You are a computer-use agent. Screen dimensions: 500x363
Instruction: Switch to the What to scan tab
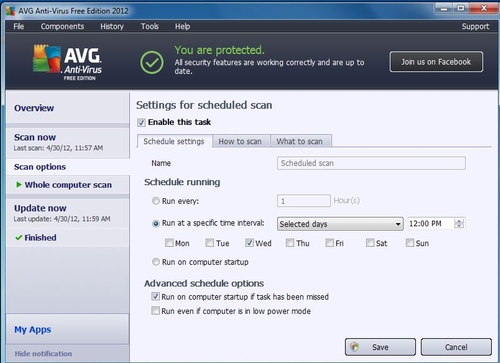click(300, 141)
